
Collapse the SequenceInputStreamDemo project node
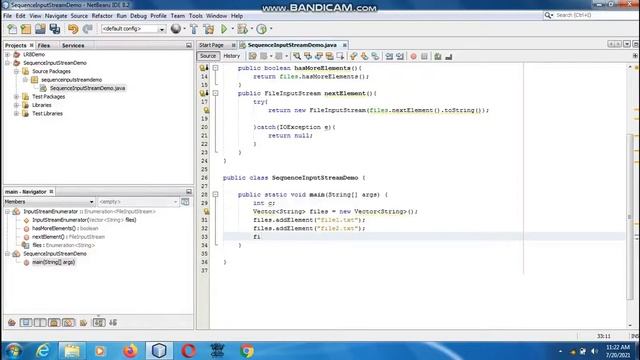(7, 63)
